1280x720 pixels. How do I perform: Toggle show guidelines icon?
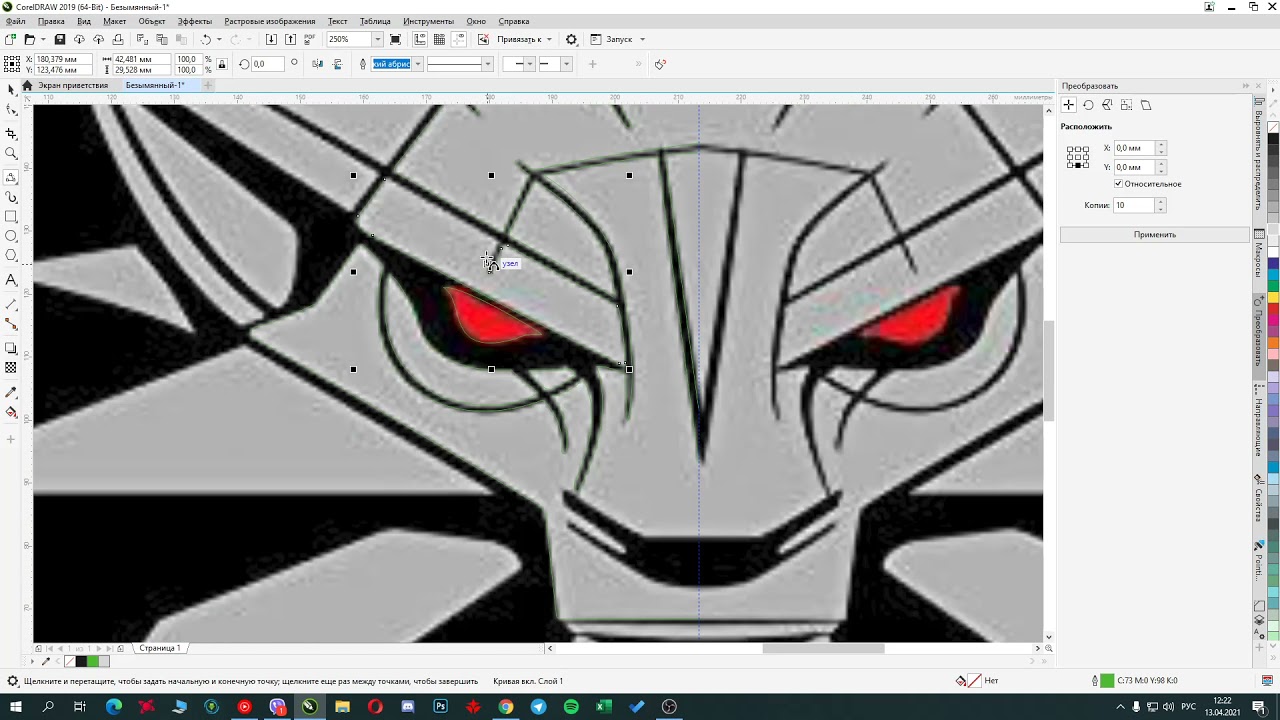click(x=459, y=39)
